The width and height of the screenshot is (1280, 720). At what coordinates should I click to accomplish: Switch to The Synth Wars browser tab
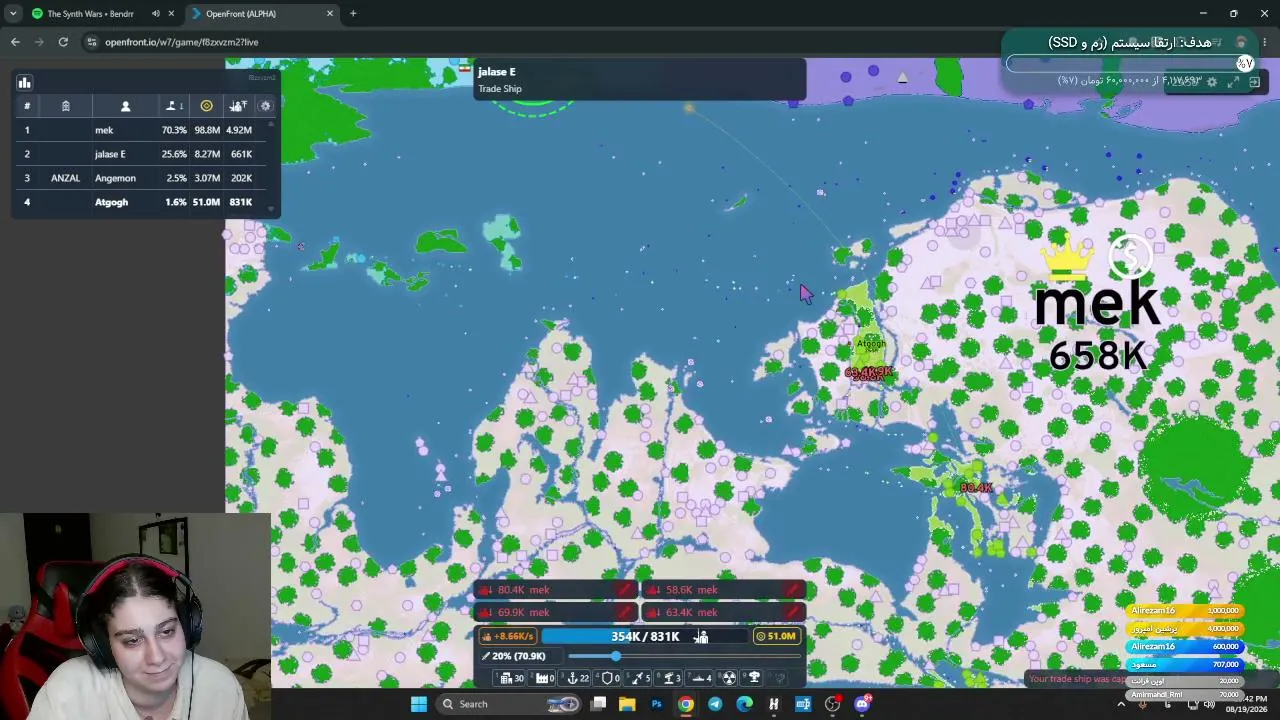point(90,14)
